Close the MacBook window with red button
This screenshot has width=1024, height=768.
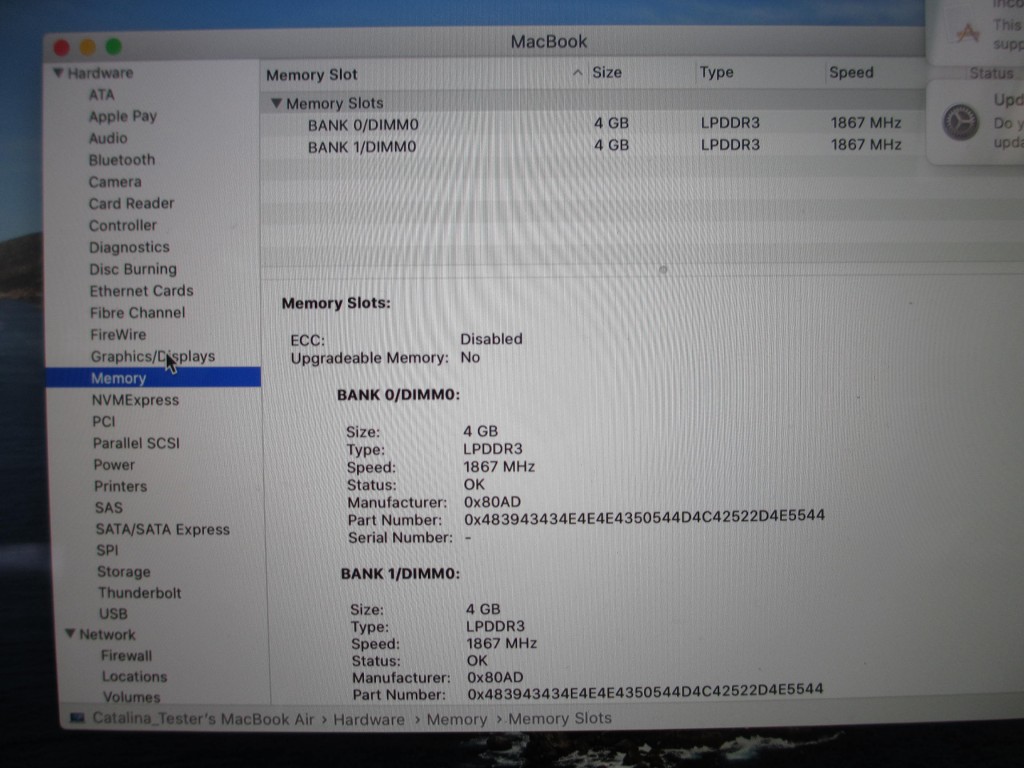pyautogui.click(x=61, y=47)
